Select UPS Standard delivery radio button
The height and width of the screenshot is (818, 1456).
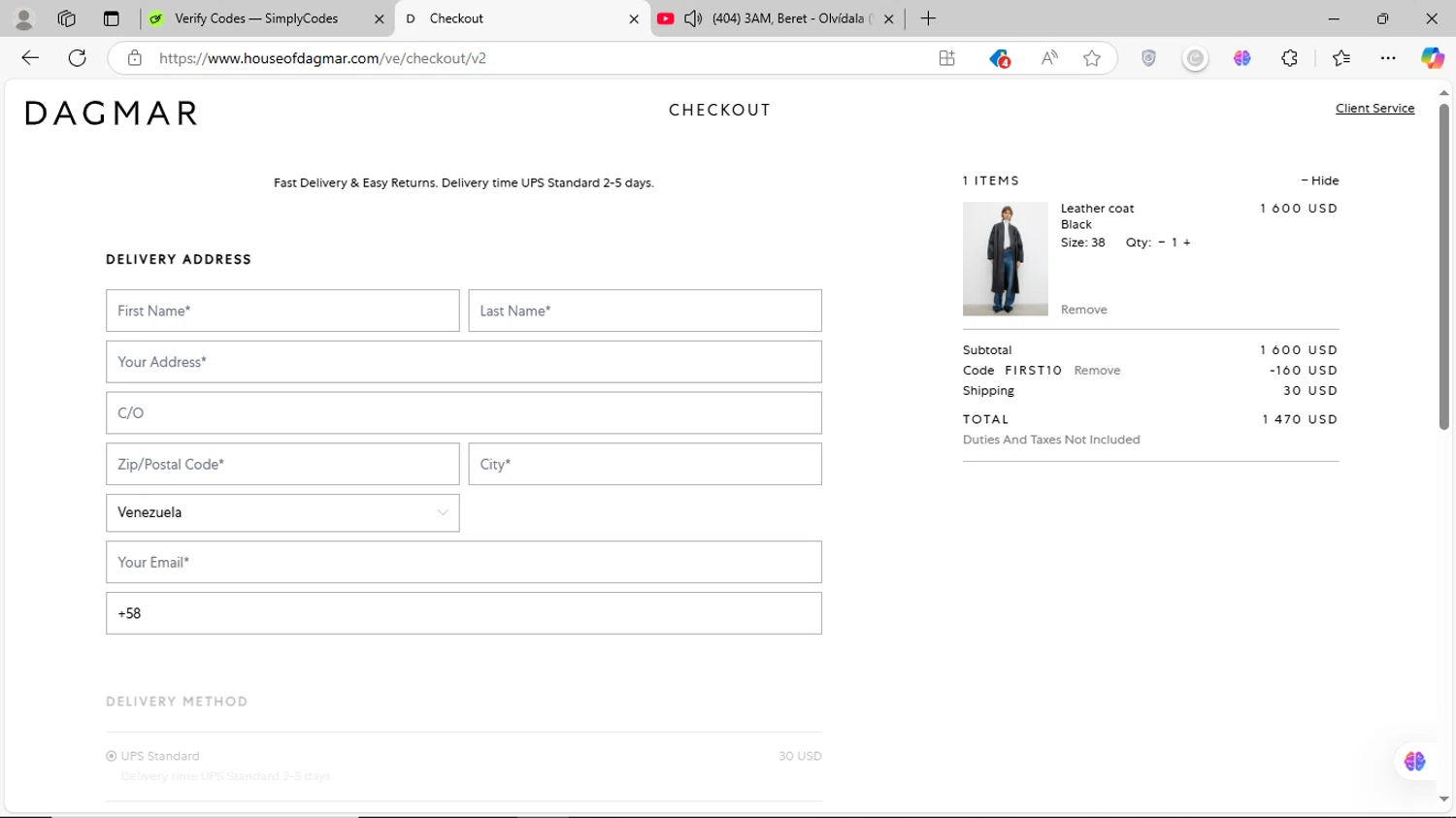point(112,756)
